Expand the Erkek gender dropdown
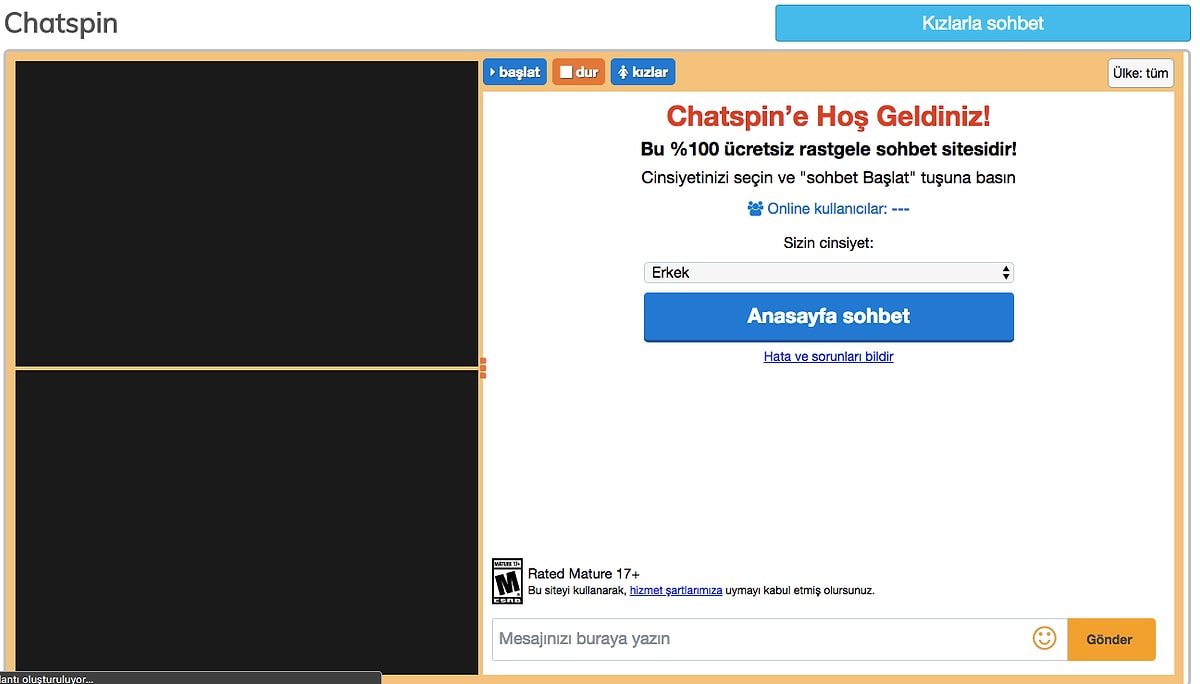This screenshot has width=1200, height=684. tap(828, 272)
